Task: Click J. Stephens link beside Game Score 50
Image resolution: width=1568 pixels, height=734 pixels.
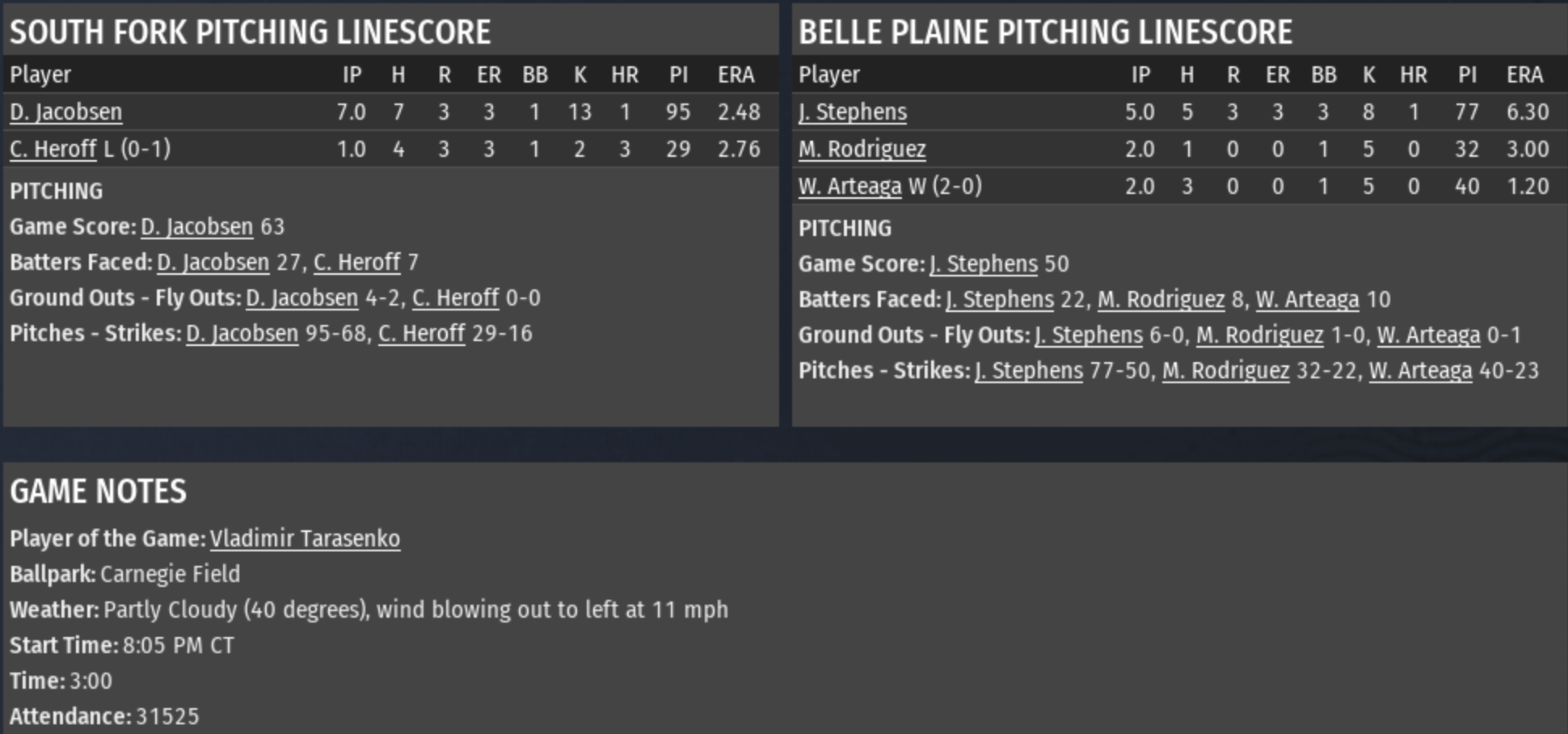Action: 983,264
